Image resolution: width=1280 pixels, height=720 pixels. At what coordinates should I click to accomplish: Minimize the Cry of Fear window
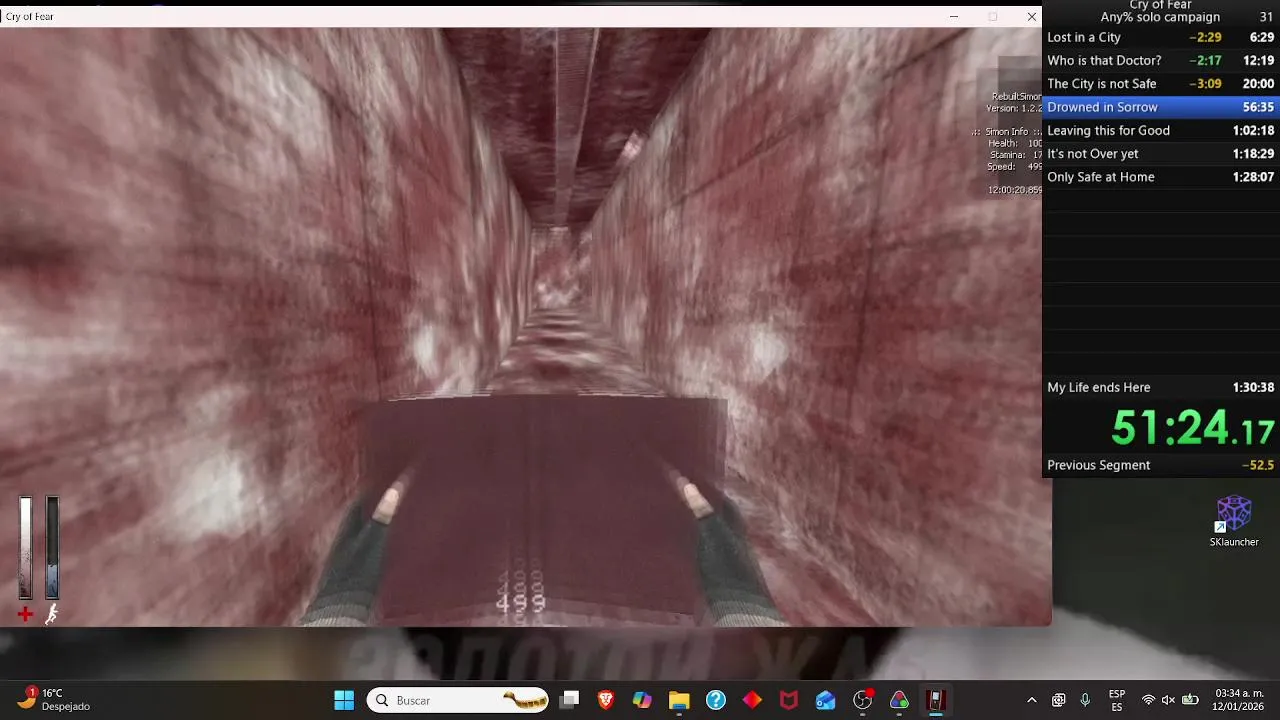954,16
